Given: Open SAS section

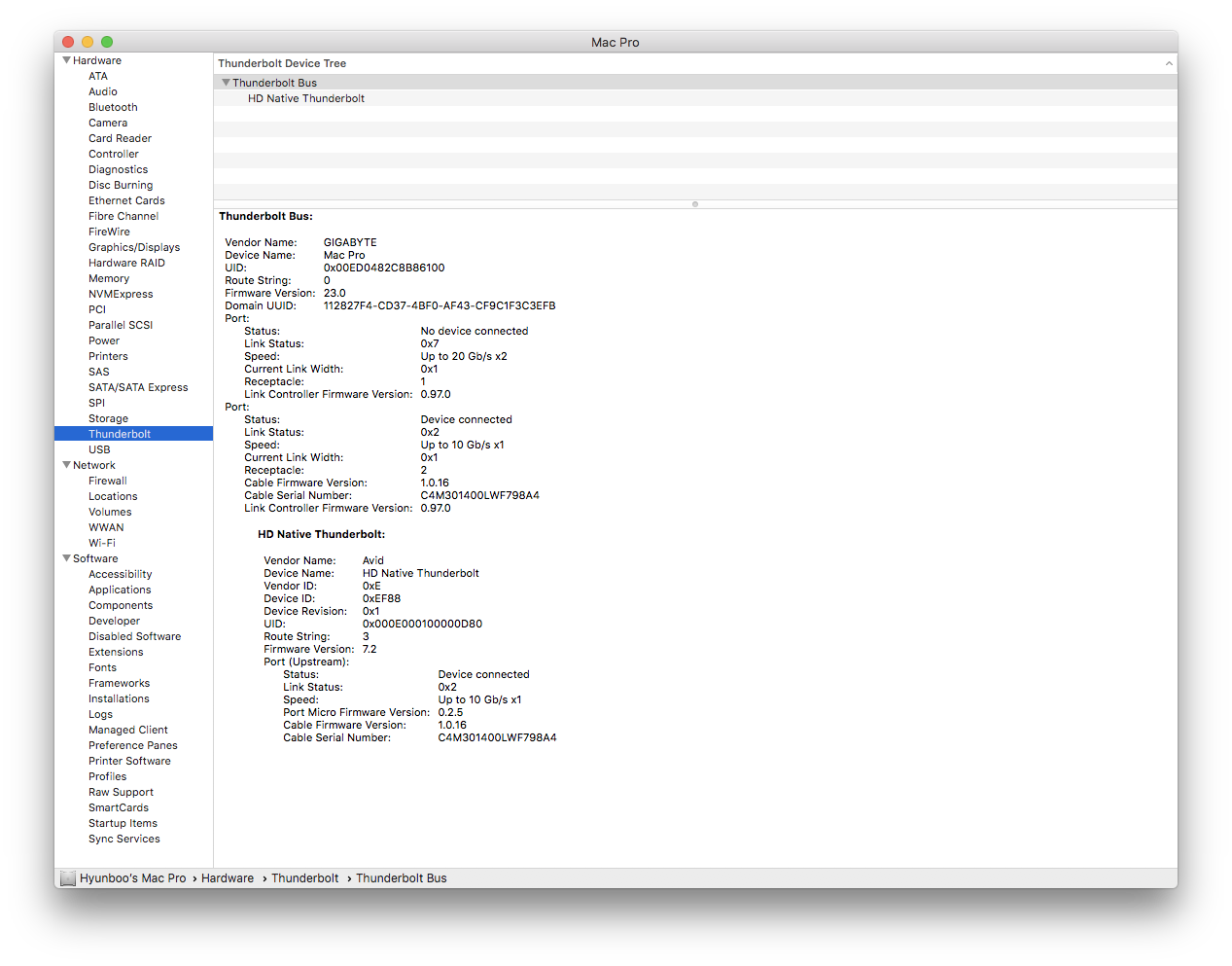Looking at the screenshot, I should point(99,372).
